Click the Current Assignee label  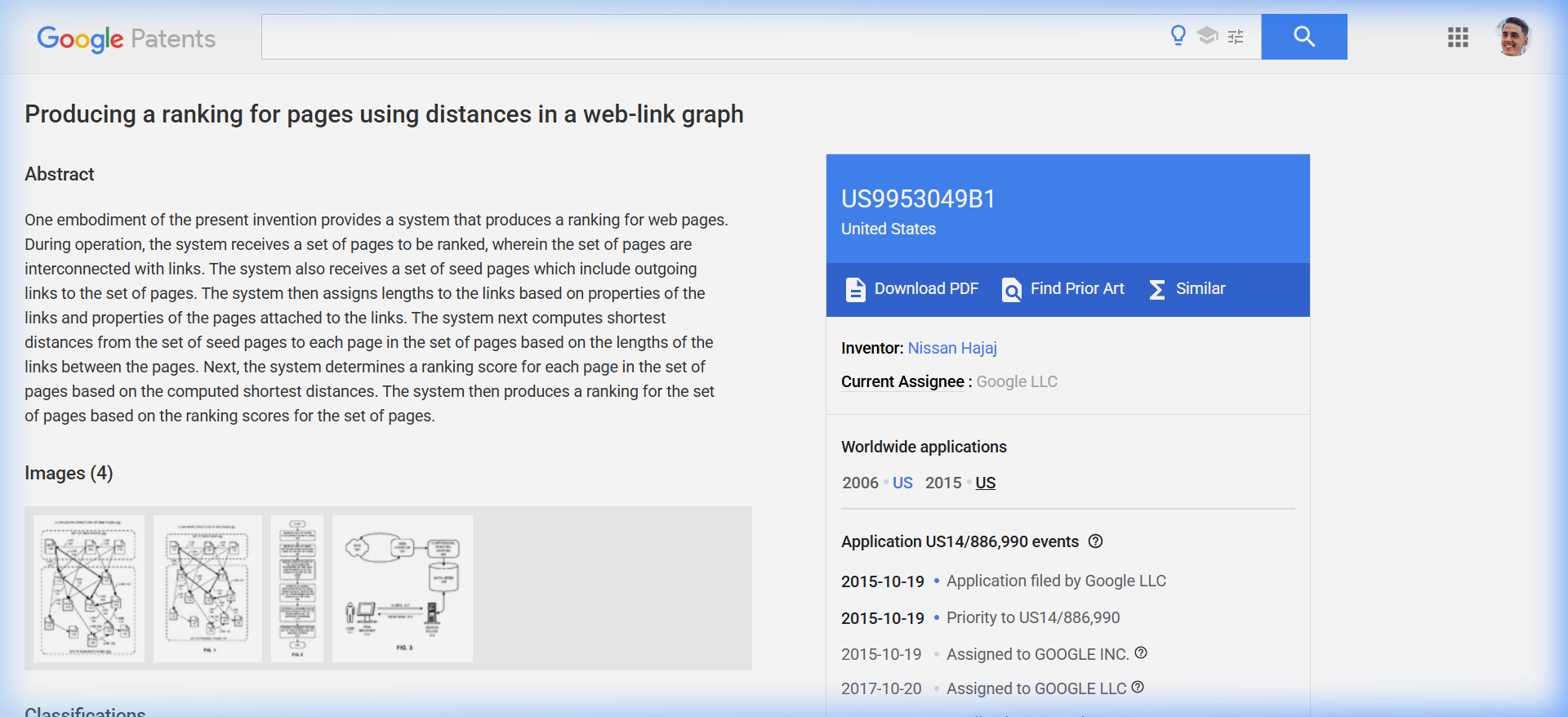pos(902,381)
